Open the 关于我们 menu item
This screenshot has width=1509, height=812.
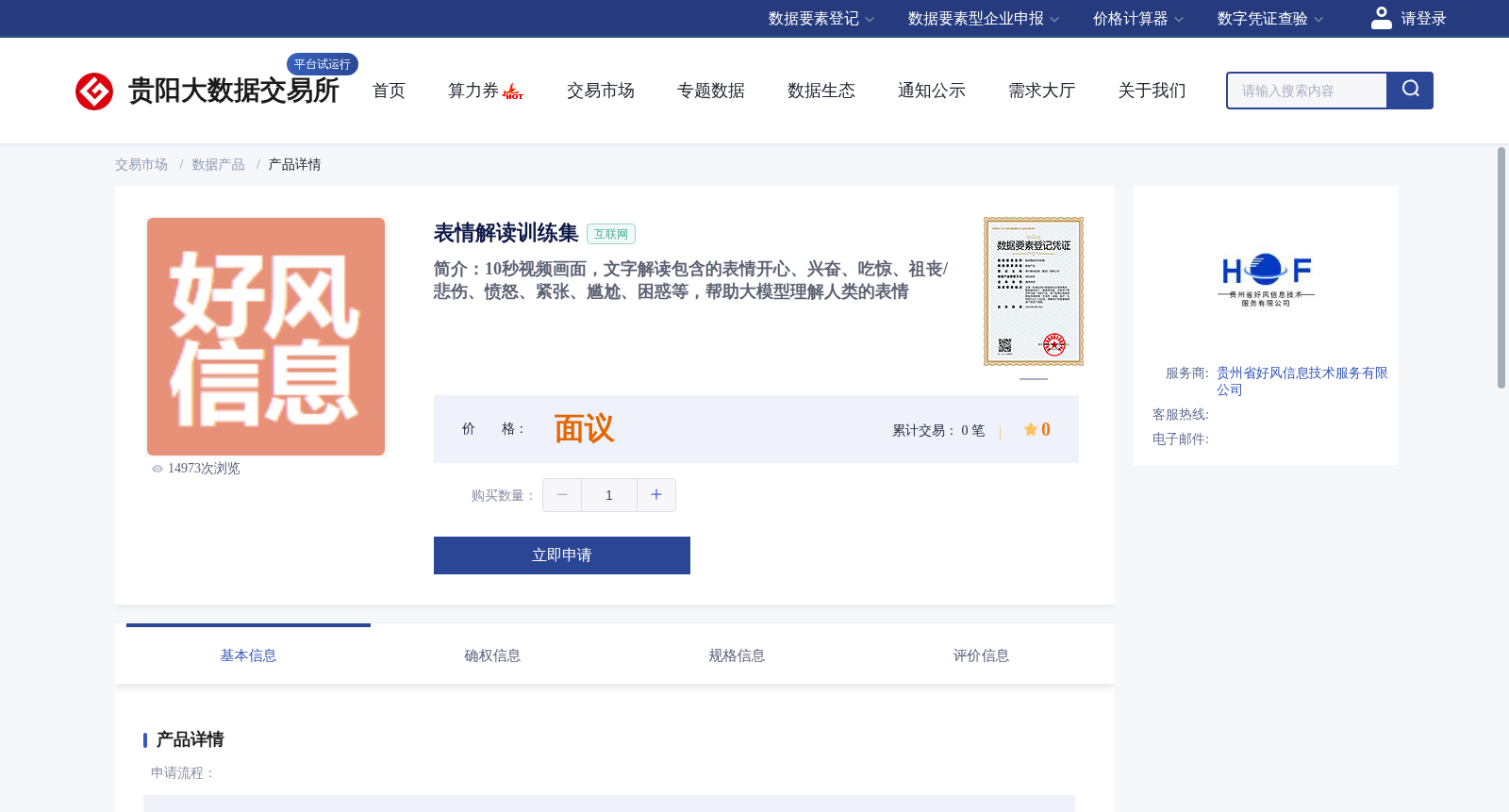tap(1152, 91)
